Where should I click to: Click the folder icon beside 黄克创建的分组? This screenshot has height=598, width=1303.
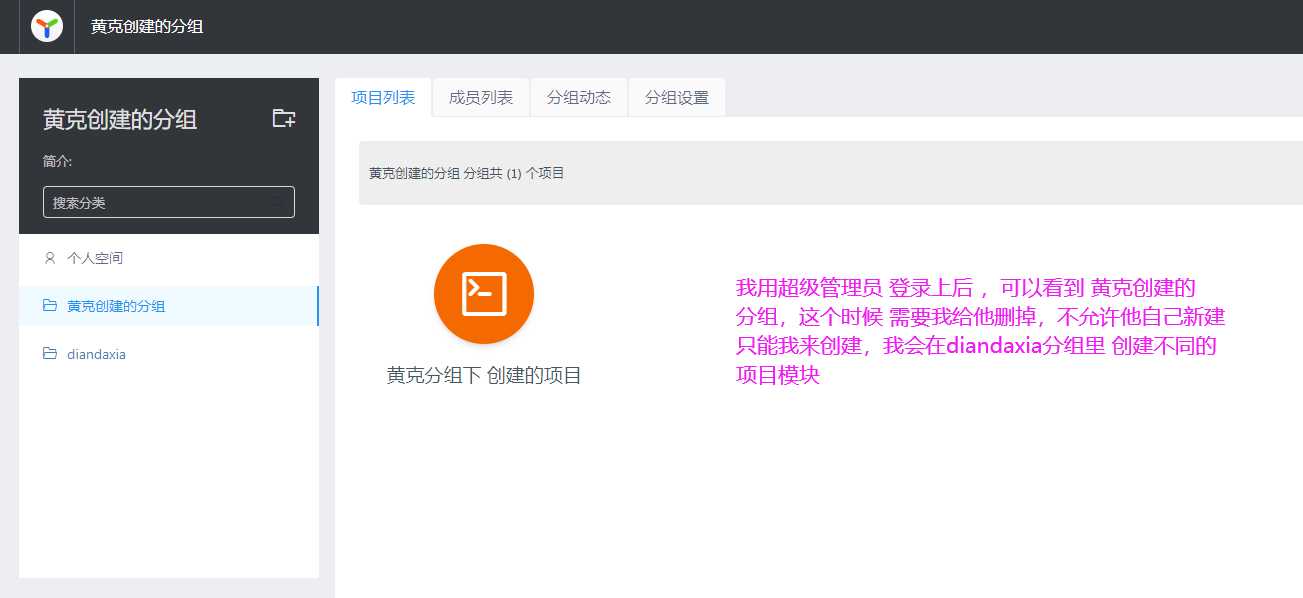pyautogui.click(x=50, y=306)
